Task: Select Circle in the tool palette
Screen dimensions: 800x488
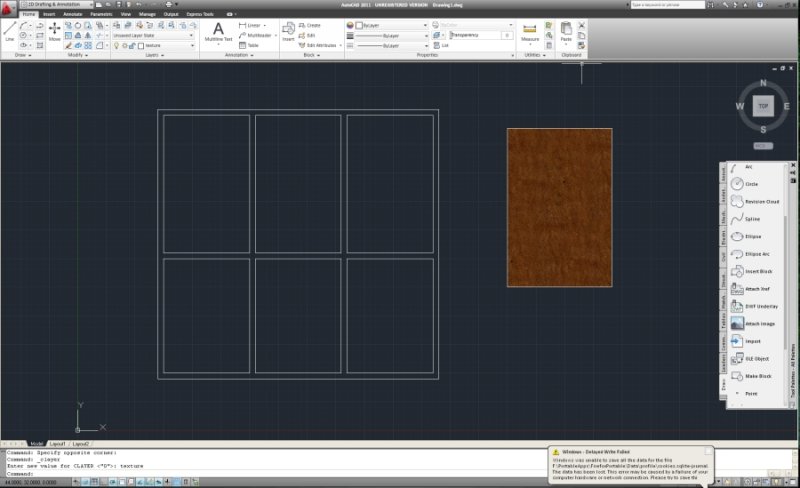Action: (x=745, y=184)
